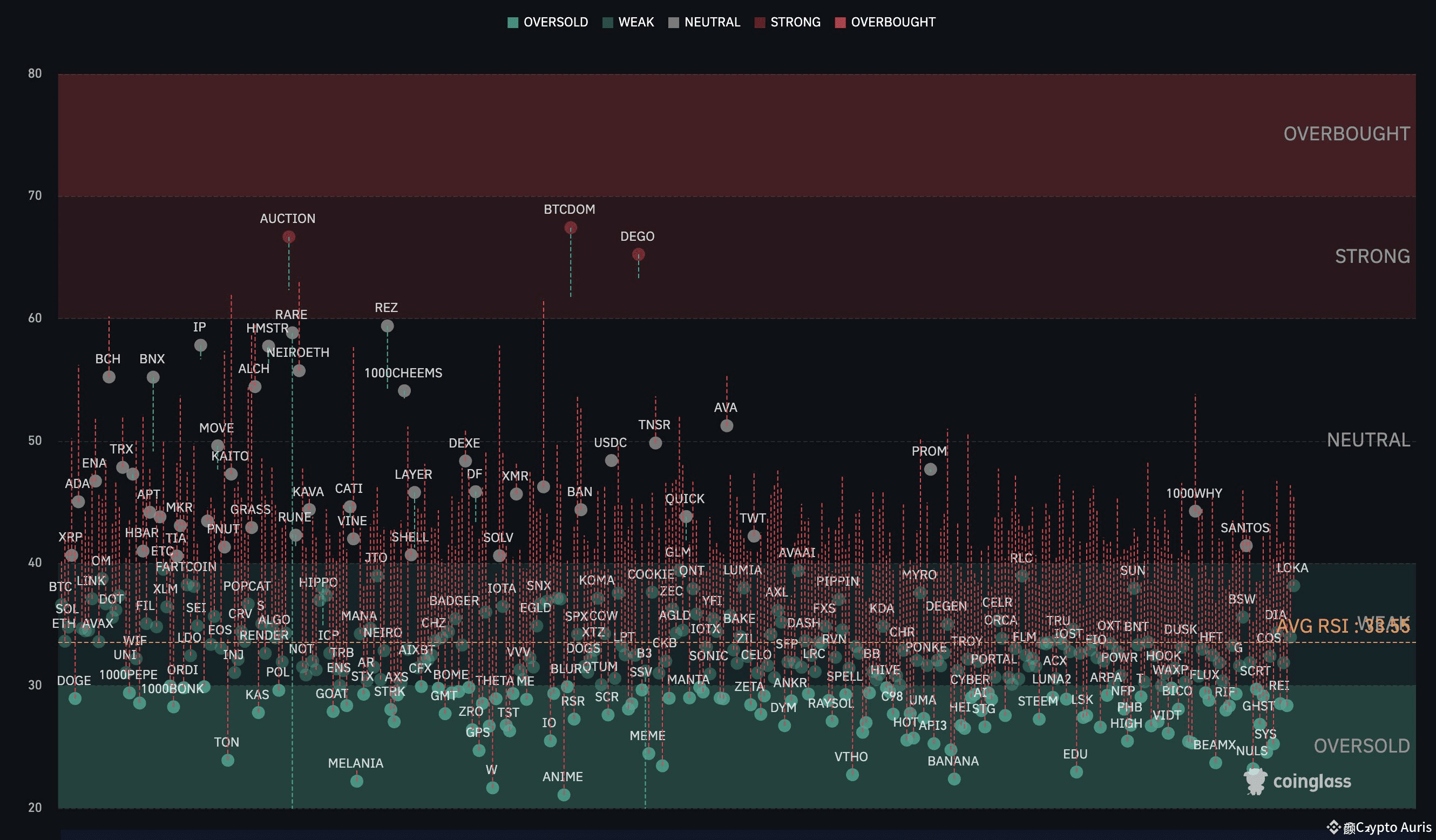Select the MELANIA data point dot
The height and width of the screenshot is (840, 1436).
[x=357, y=781]
